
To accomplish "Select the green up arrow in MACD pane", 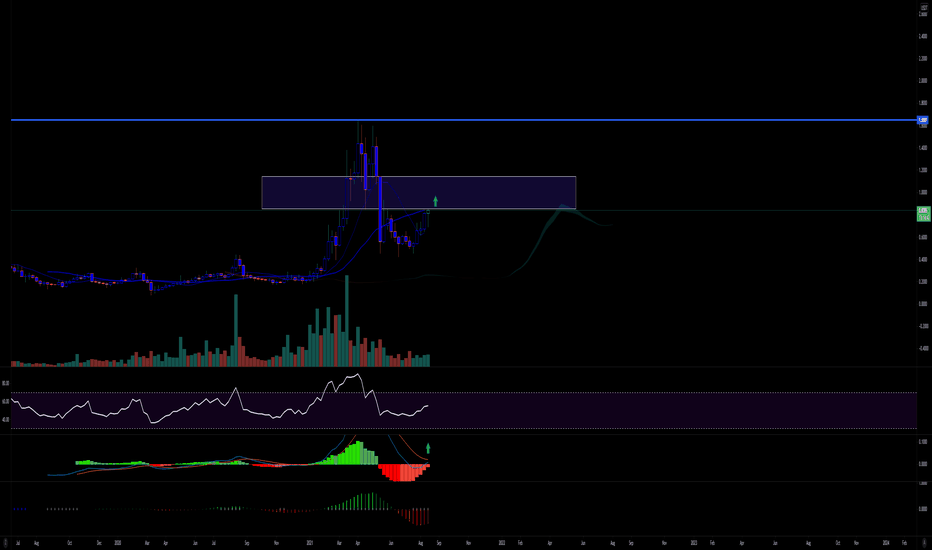I will (428, 448).
